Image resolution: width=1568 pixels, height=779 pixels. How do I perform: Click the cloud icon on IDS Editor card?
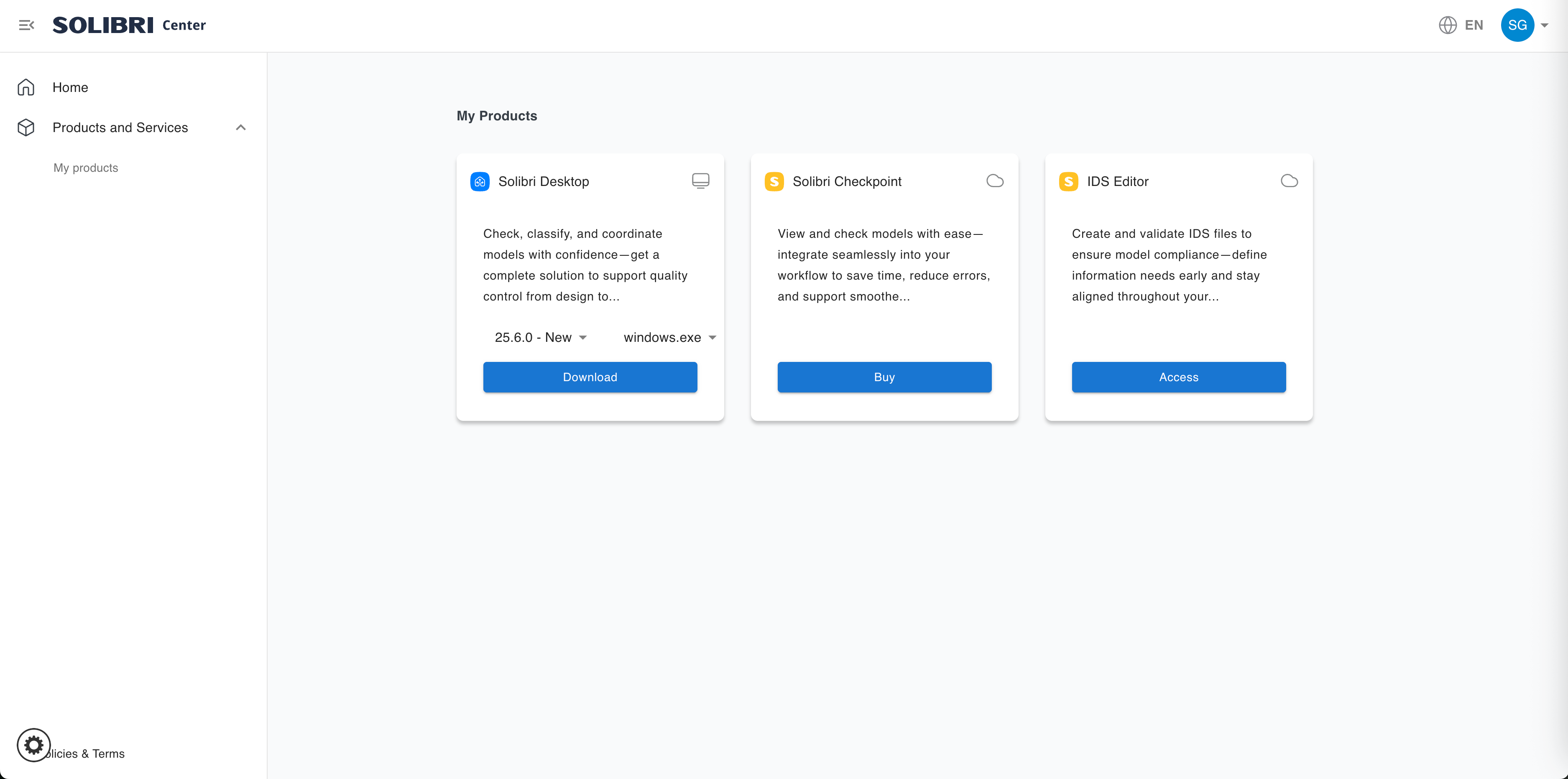pos(1289,181)
